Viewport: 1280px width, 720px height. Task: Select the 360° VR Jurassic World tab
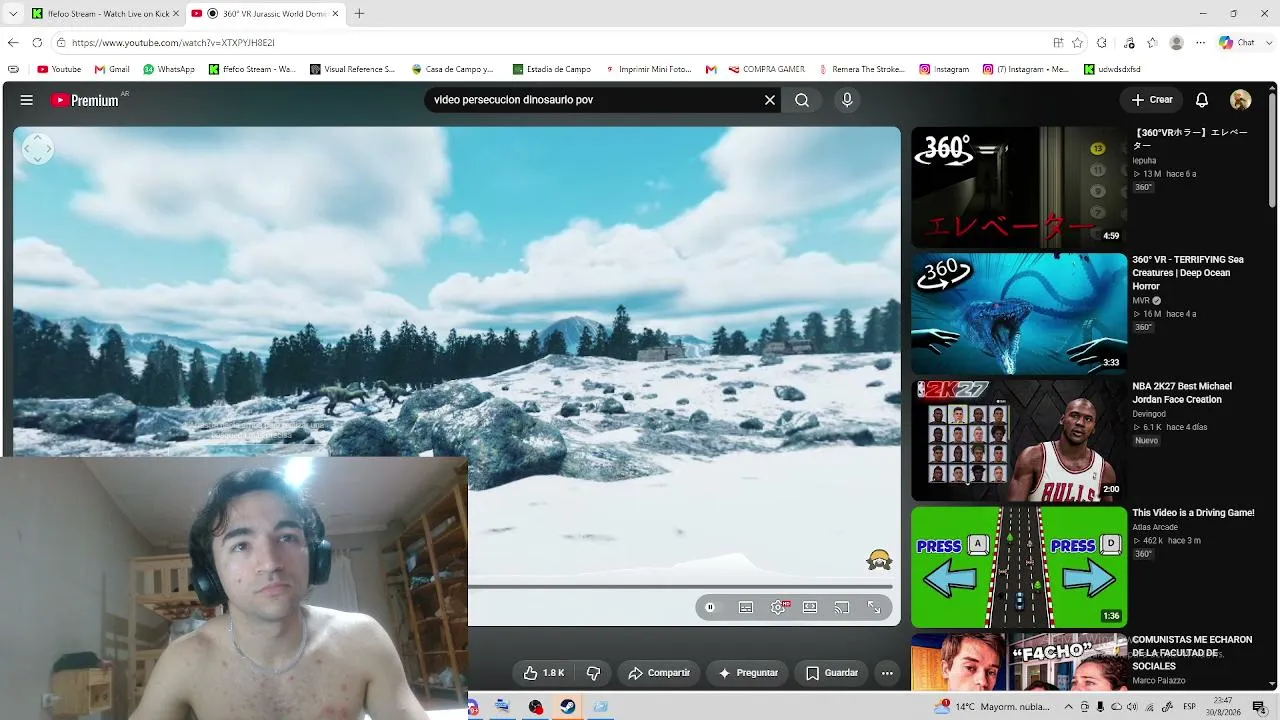coord(265,14)
